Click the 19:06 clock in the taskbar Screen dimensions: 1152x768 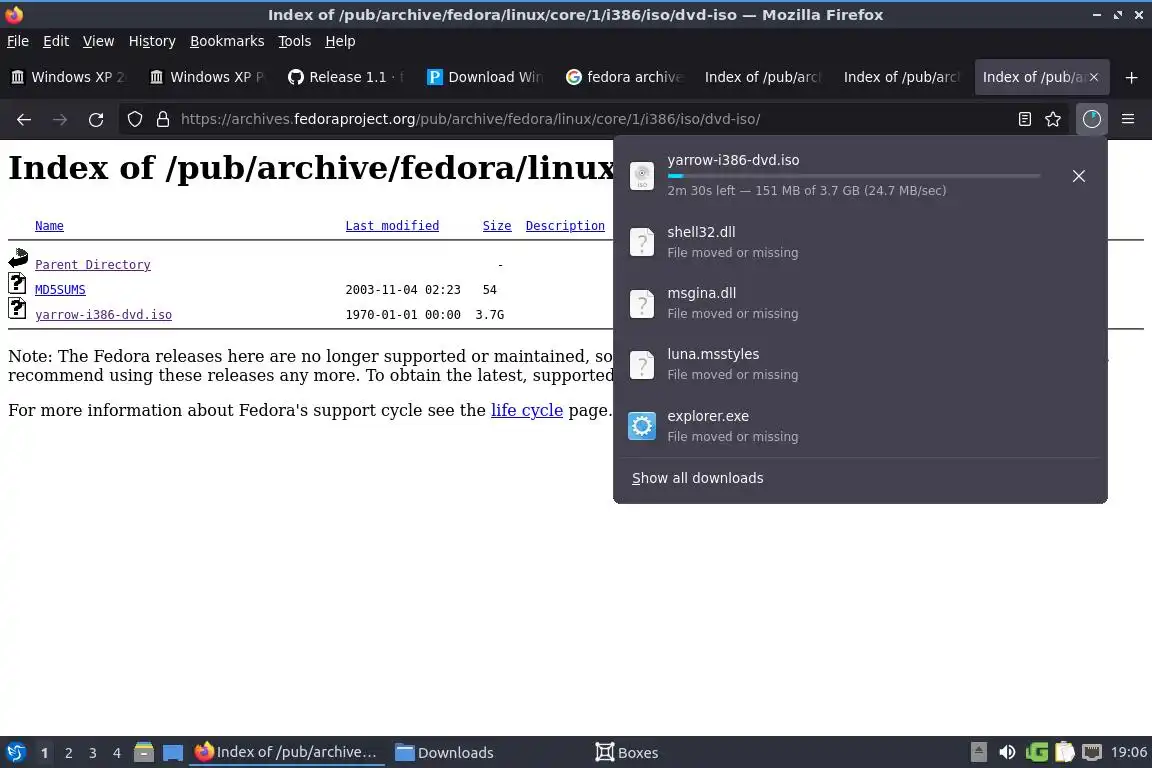tap(1128, 752)
